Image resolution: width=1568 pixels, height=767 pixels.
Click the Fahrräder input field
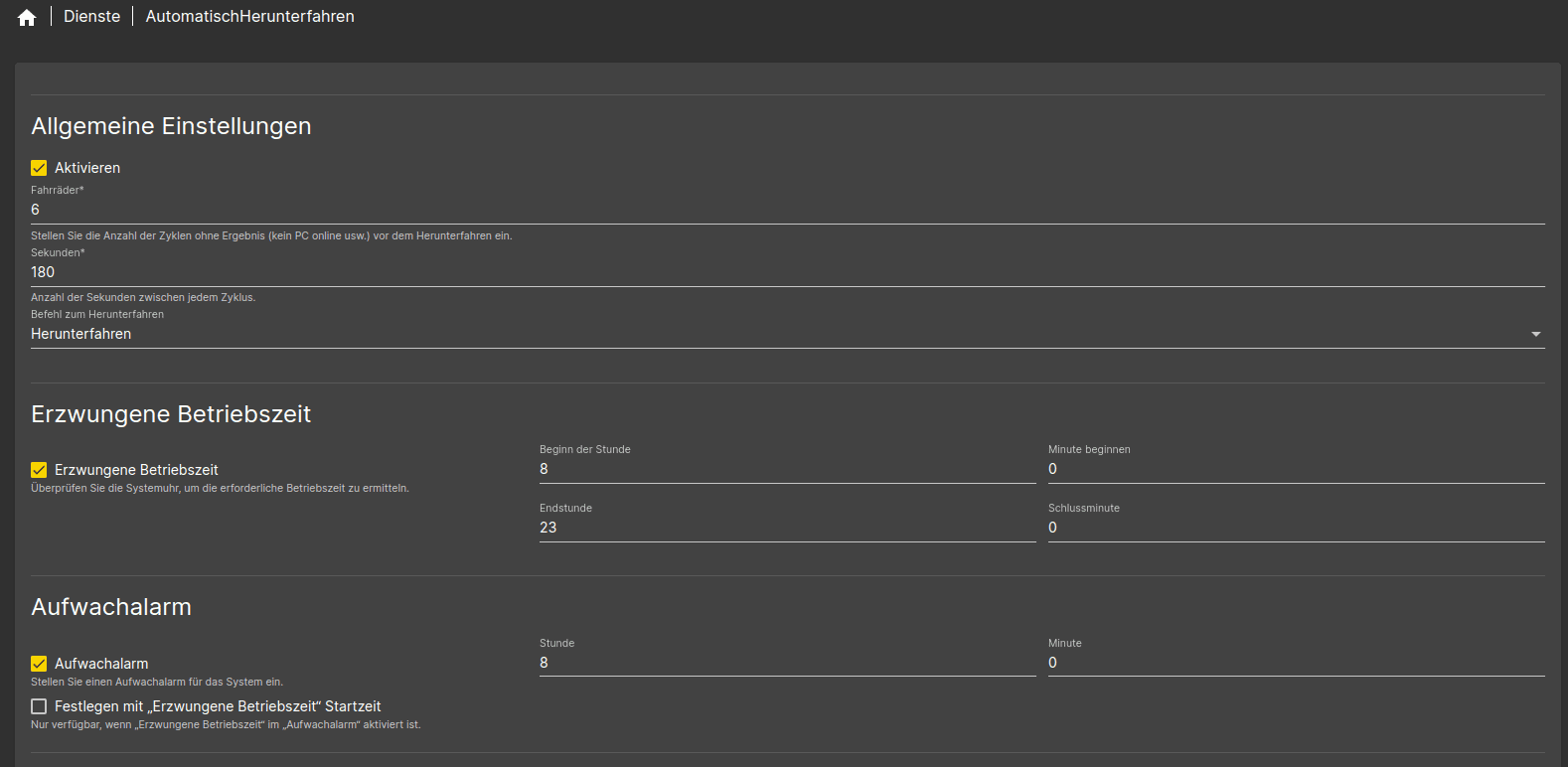[x=785, y=210]
